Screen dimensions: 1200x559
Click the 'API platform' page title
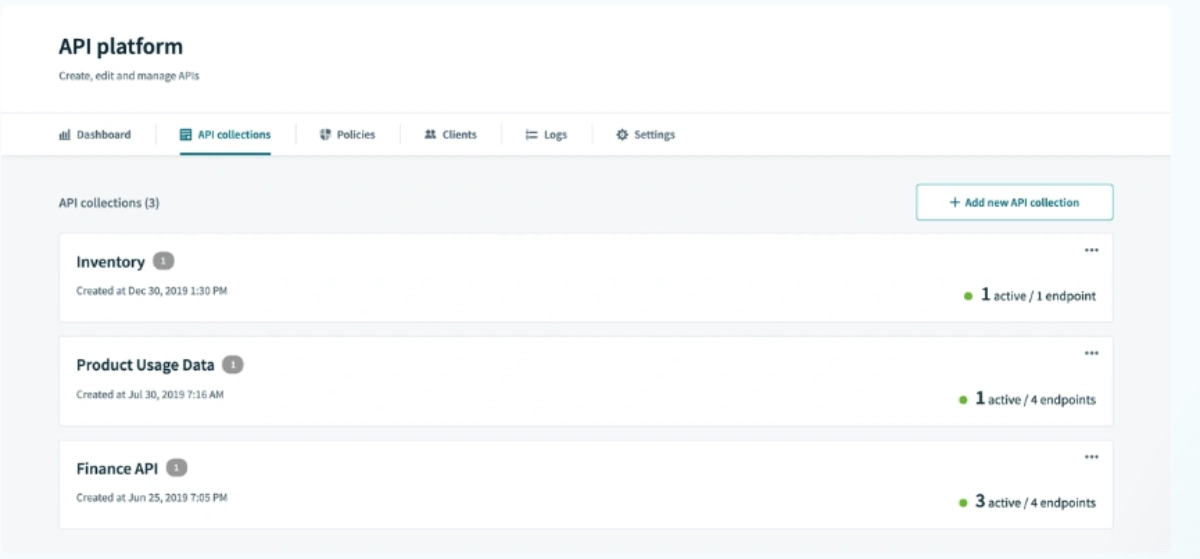click(121, 46)
